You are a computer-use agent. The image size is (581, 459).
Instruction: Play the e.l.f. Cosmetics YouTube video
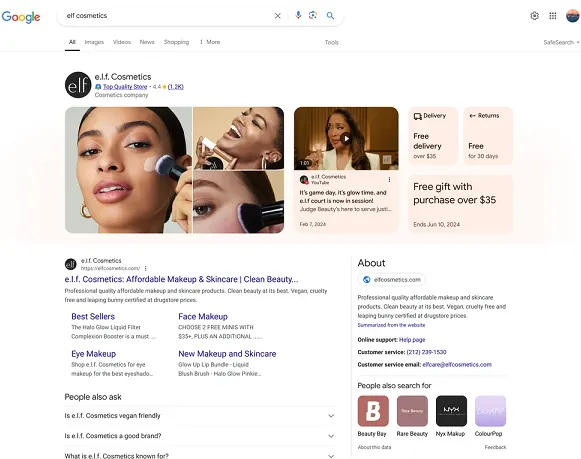tap(346, 139)
